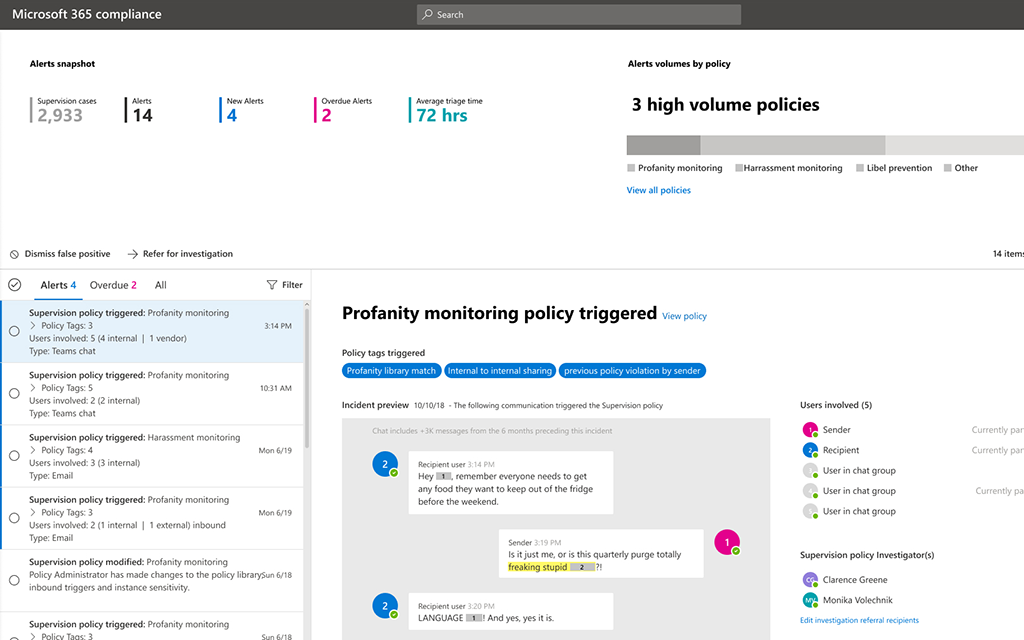Click the Filter funnel icon
The height and width of the screenshot is (640, 1024).
(272, 285)
